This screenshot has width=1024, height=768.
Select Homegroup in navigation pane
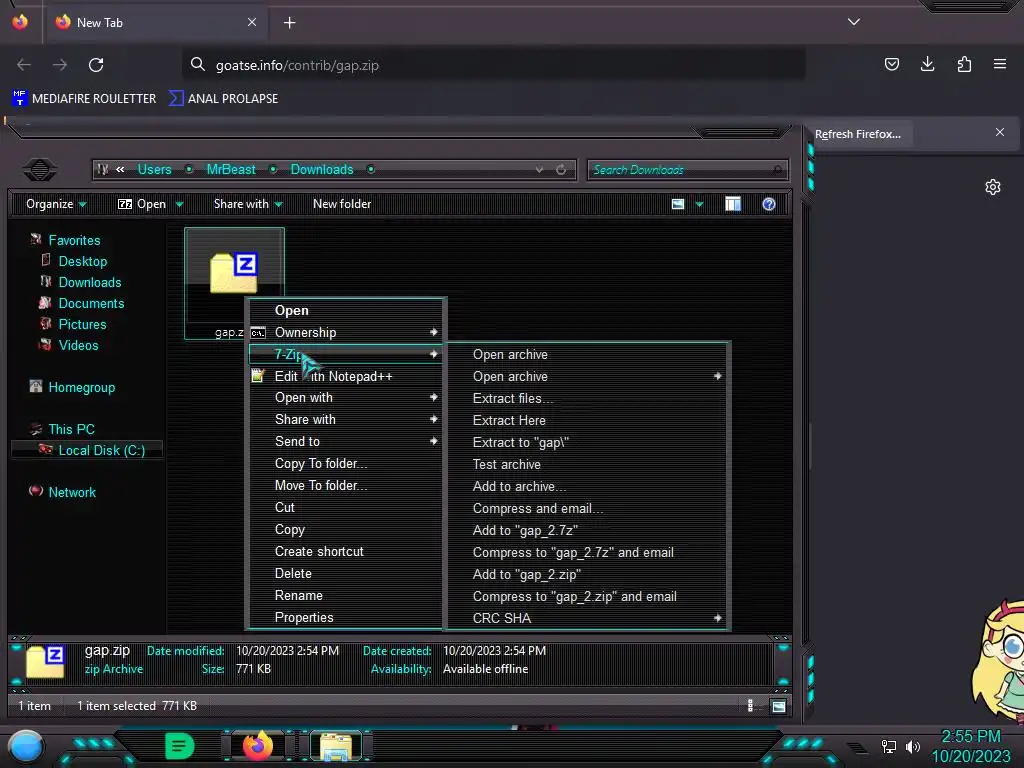pos(82,388)
